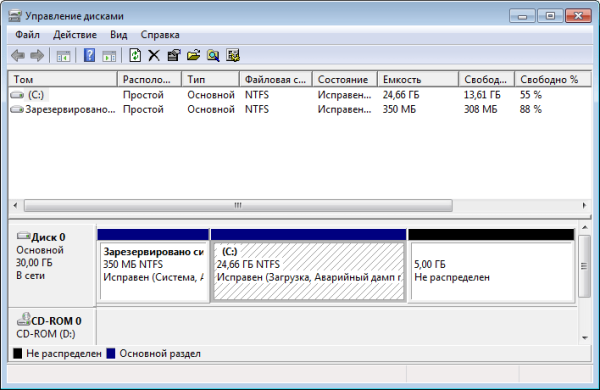The width and height of the screenshot is (600, 390).
Task: Select the (C:) volume row in list
Action: tap(300, 95)
